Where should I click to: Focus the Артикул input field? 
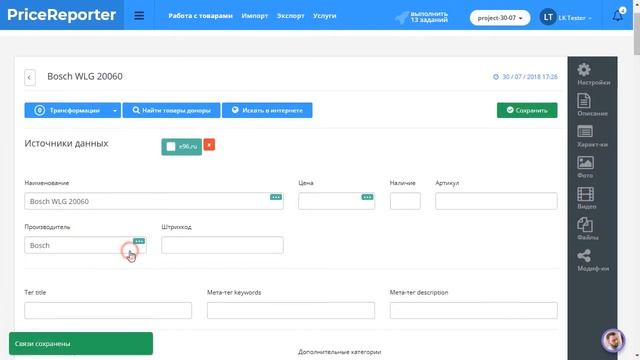(x=496, y=201)
